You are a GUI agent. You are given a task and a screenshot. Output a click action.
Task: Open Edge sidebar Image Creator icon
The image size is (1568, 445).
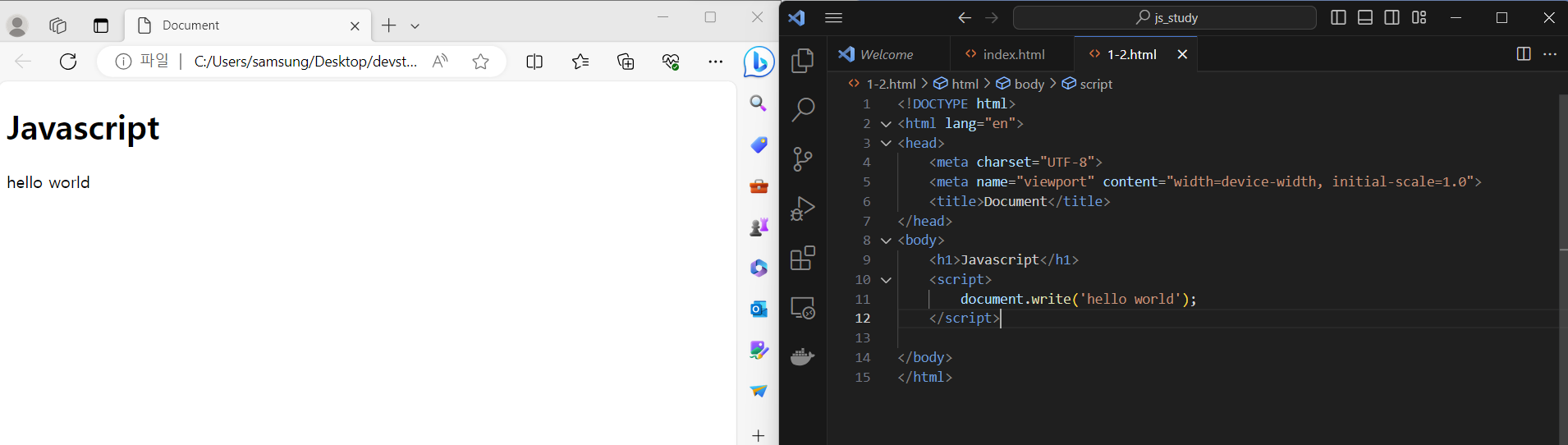(759, 350)
